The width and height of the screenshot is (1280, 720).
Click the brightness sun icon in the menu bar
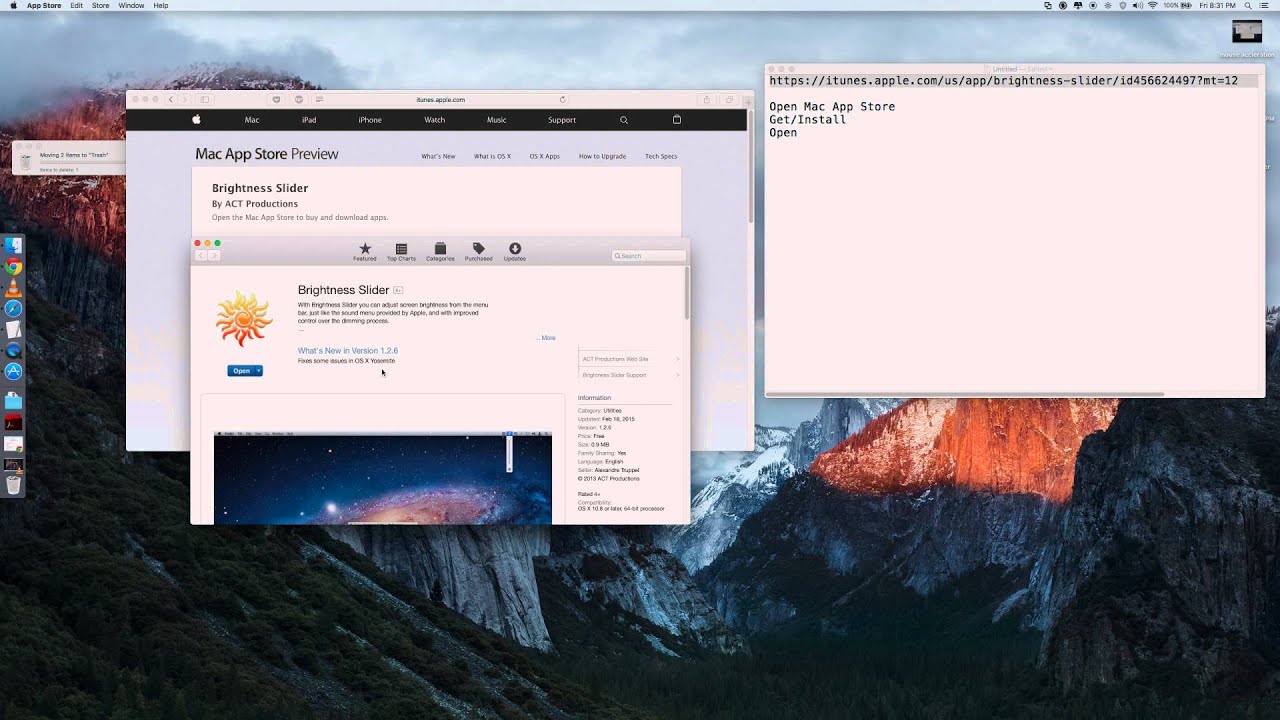(1108, 5)
